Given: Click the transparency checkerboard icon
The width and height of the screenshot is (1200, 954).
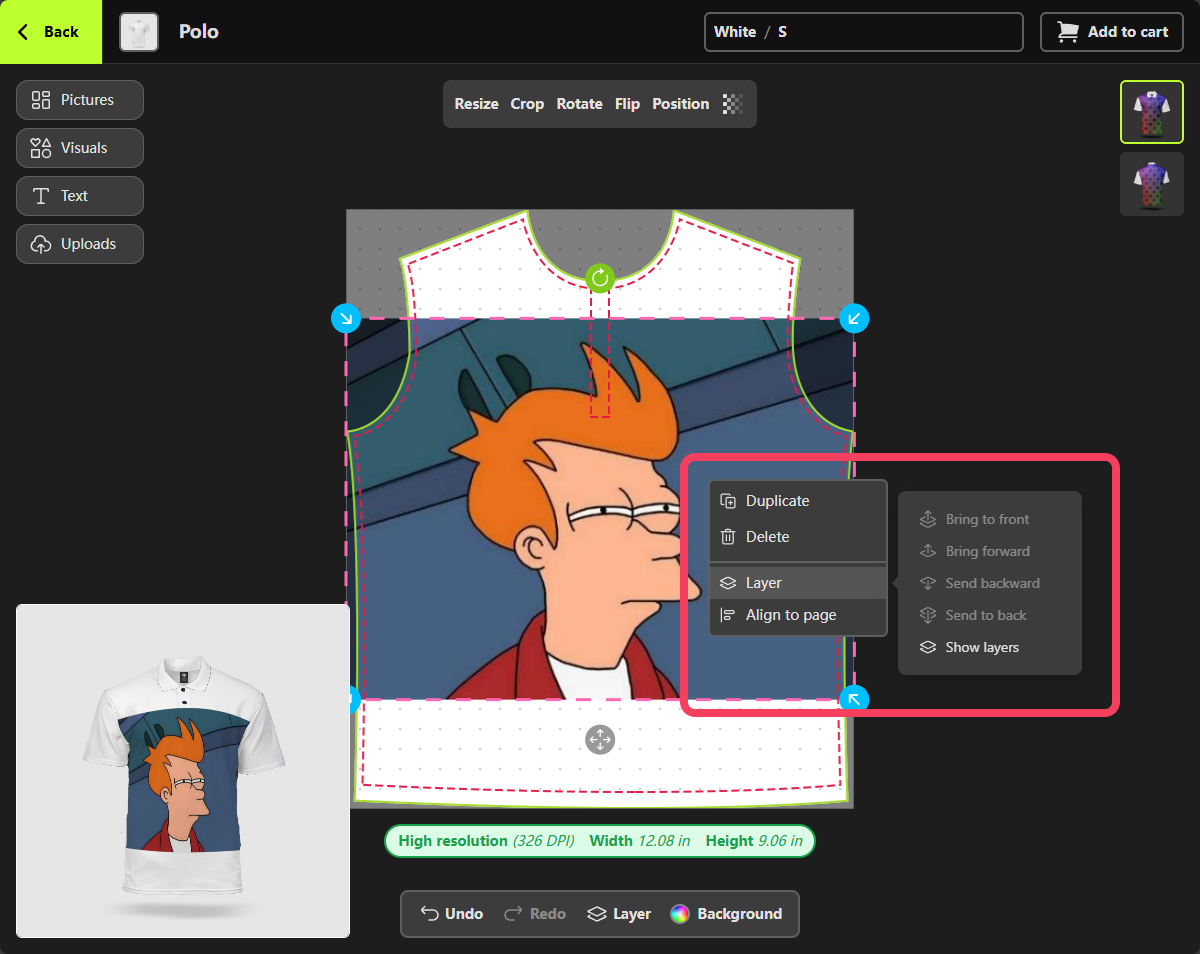Looking at the screenshot, I should [733, 104].
